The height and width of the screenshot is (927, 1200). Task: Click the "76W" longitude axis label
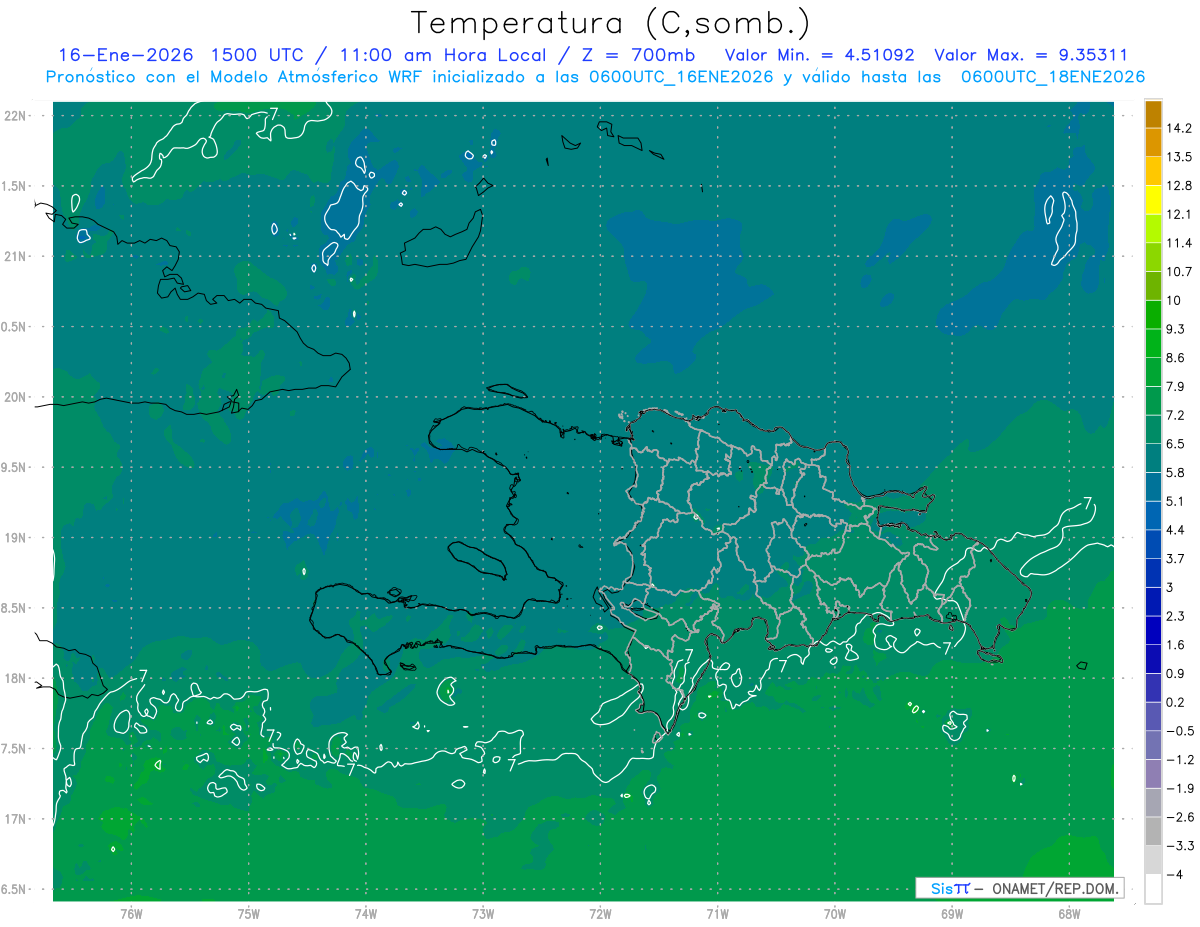pos(131,914)
